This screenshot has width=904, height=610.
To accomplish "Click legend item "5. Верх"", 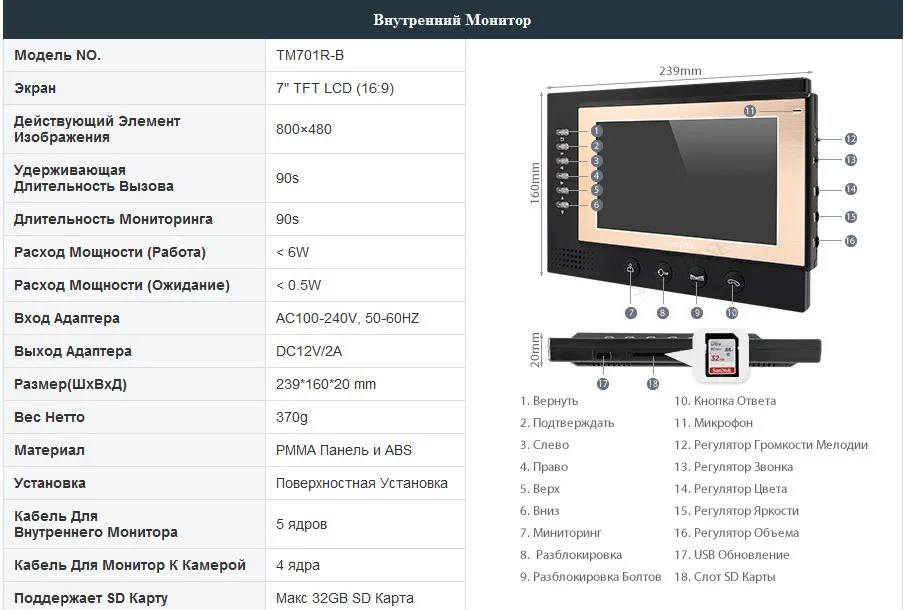I will pos(540,488).
